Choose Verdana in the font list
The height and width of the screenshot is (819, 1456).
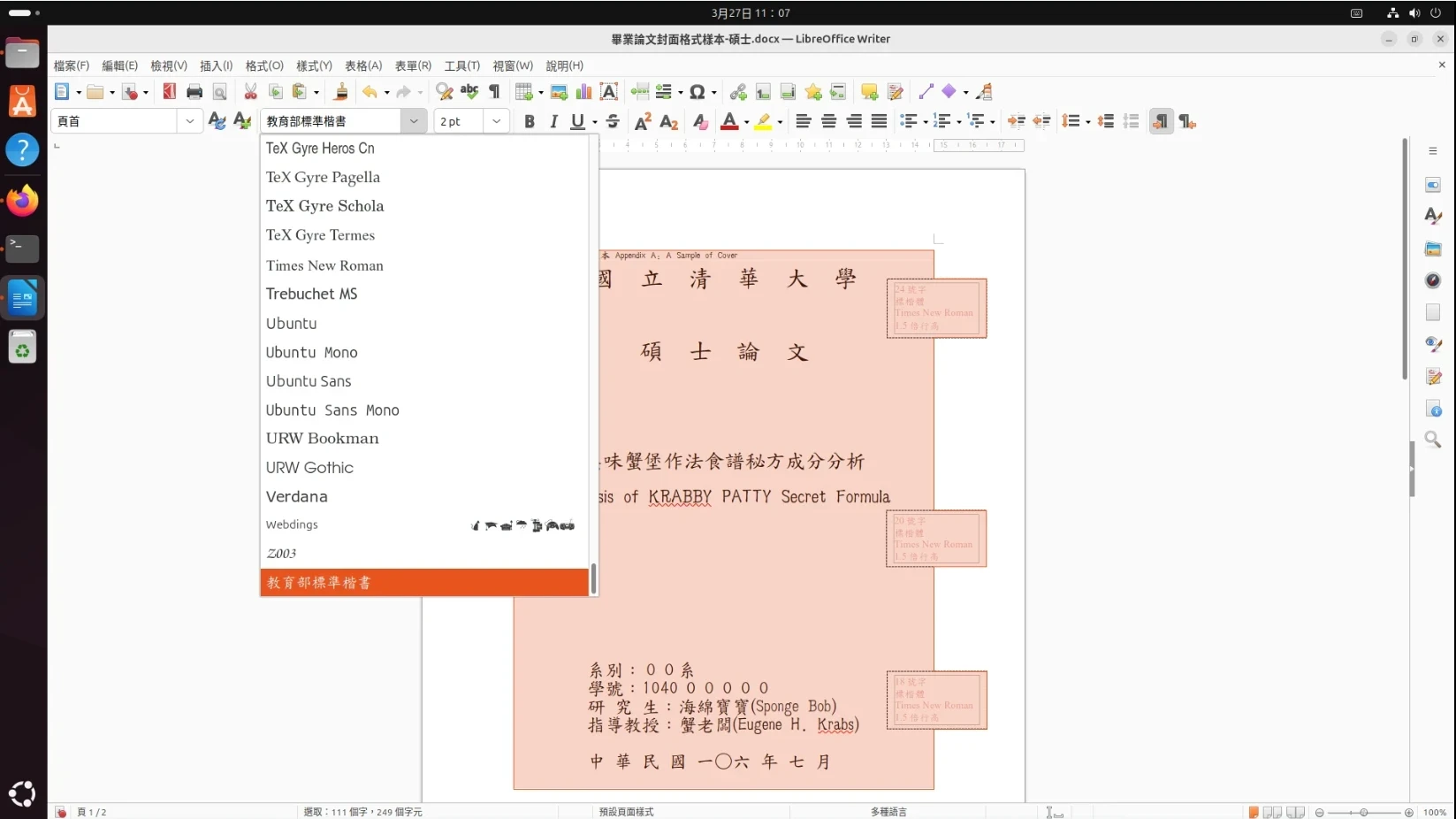(297, 497)
